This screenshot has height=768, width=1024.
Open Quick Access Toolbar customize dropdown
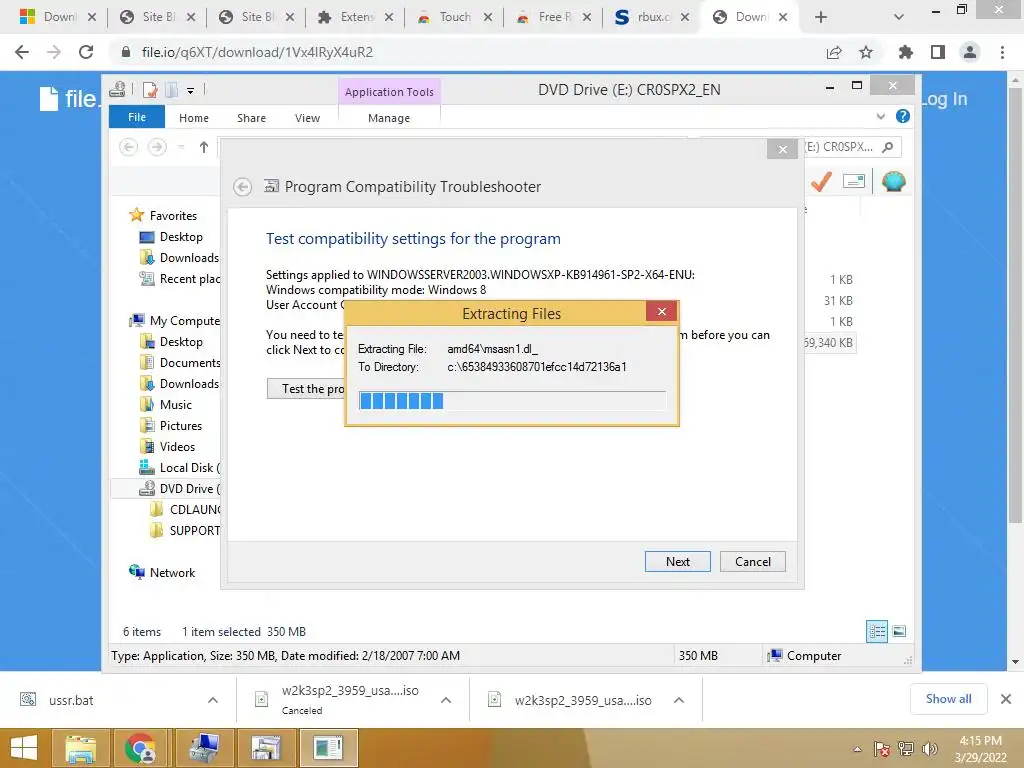191,91
